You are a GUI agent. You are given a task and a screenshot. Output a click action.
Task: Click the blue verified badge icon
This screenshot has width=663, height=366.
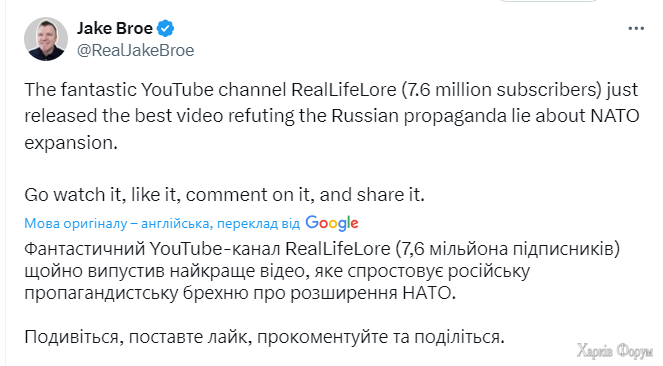click(x=165, y=28)
